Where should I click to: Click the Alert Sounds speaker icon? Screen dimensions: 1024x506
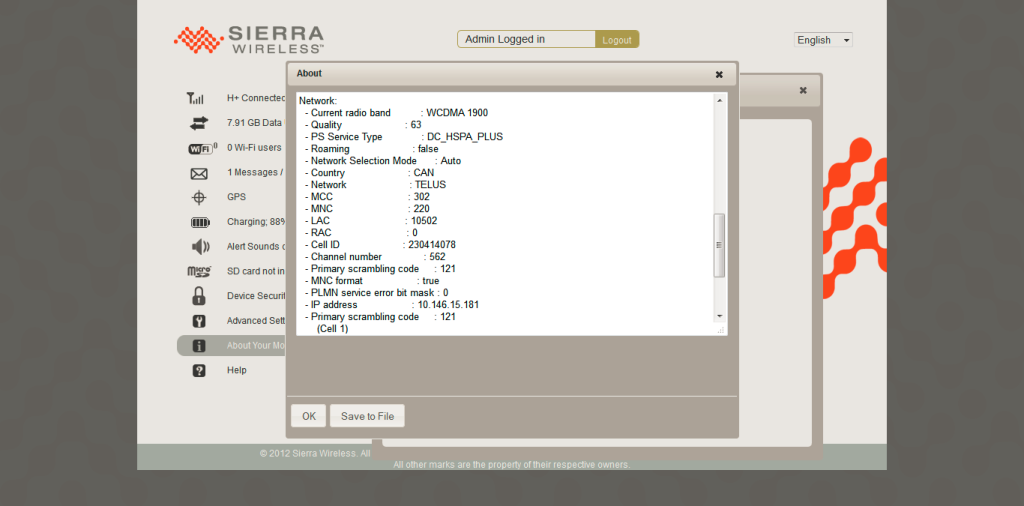click(x=200, y=246)
